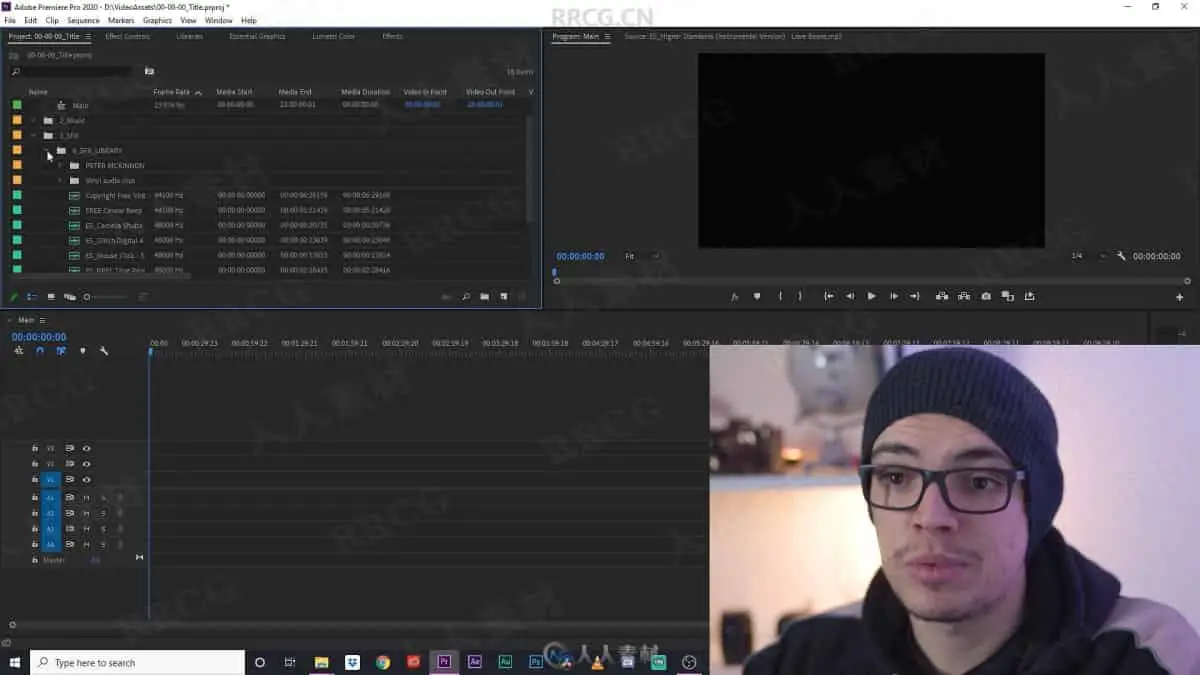Viewport: 1200px width, 675px height.
Task: Add a marker from the timeline header
Action: tap(82, 351)
